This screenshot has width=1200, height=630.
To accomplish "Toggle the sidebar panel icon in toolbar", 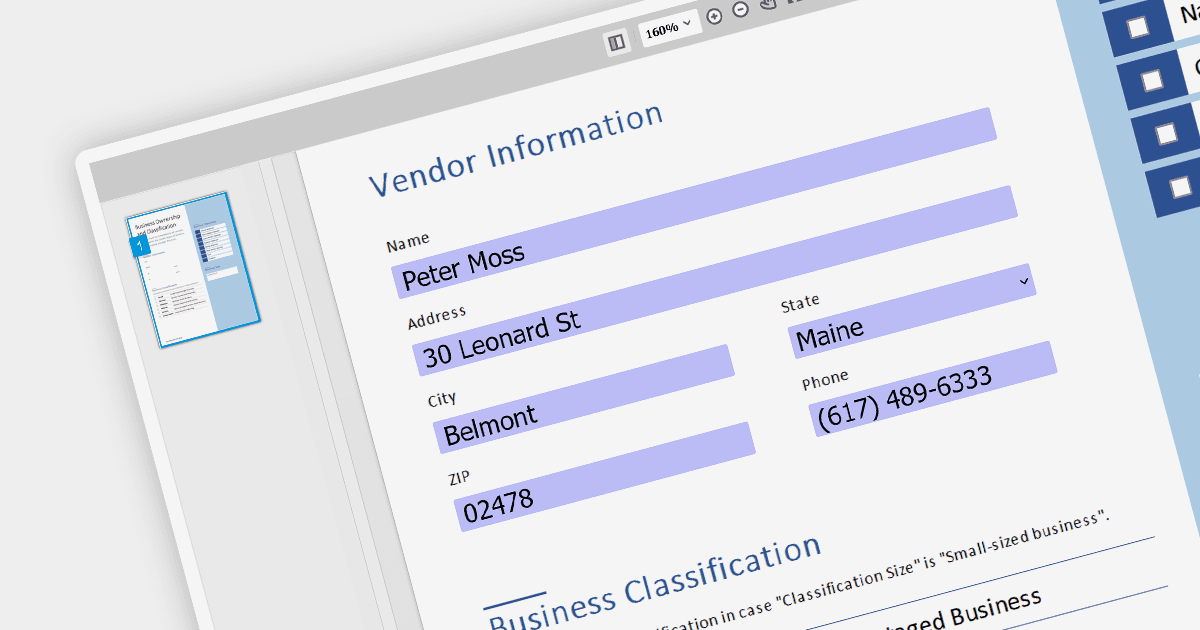I will tap(617, 42).
